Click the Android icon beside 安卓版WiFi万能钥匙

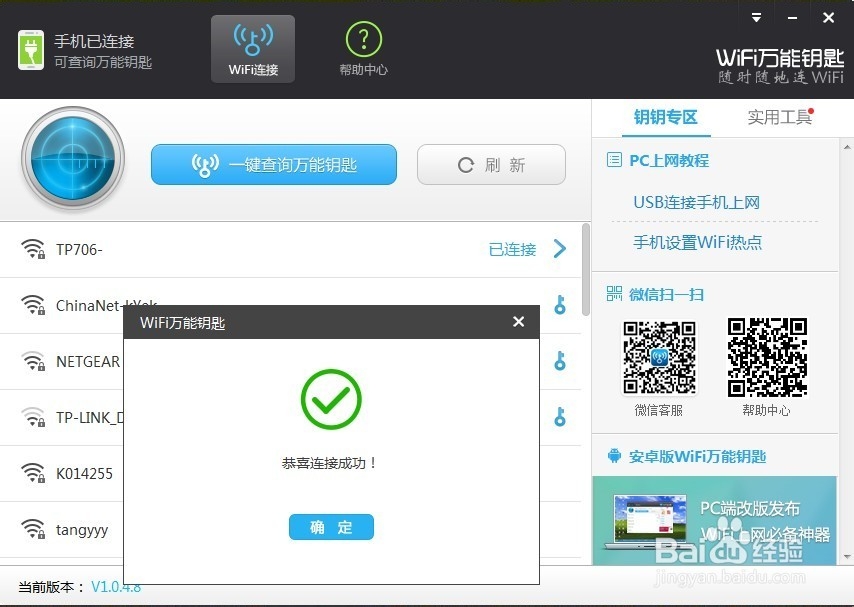(614, 456)
